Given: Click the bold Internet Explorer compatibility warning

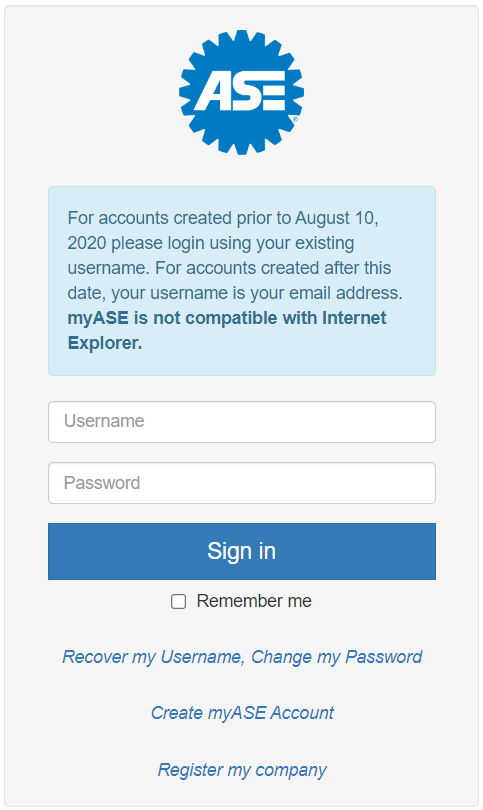Looking at the screenshot, I should (227, 330).
